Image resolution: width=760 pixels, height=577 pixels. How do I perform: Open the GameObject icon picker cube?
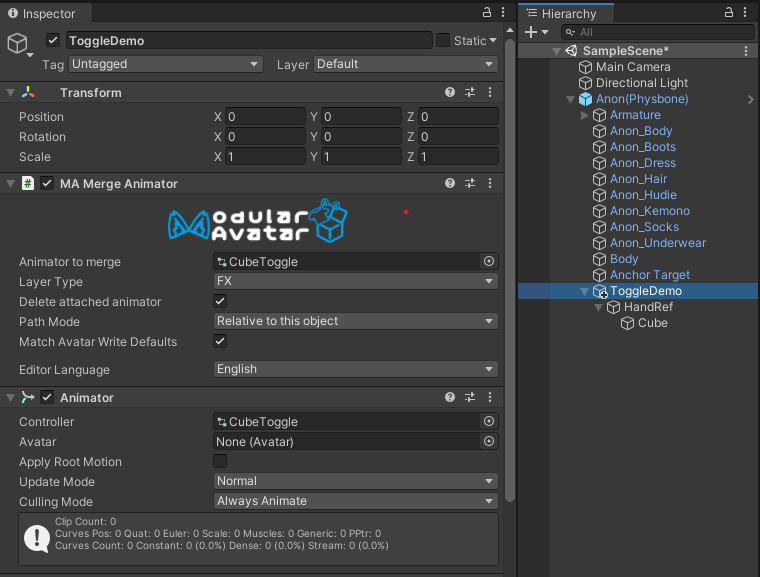coord(19,44)
